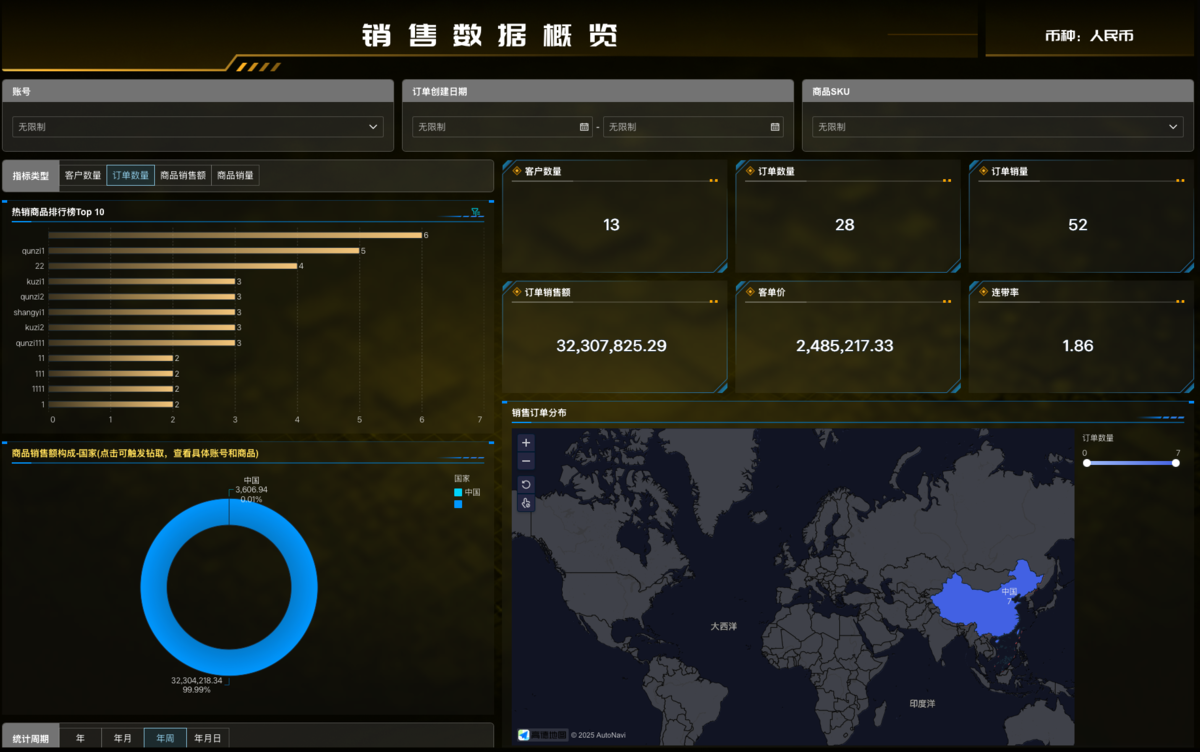Reset the map view with rotate icon
The image size is (1200, 752).
click(526, 485)
